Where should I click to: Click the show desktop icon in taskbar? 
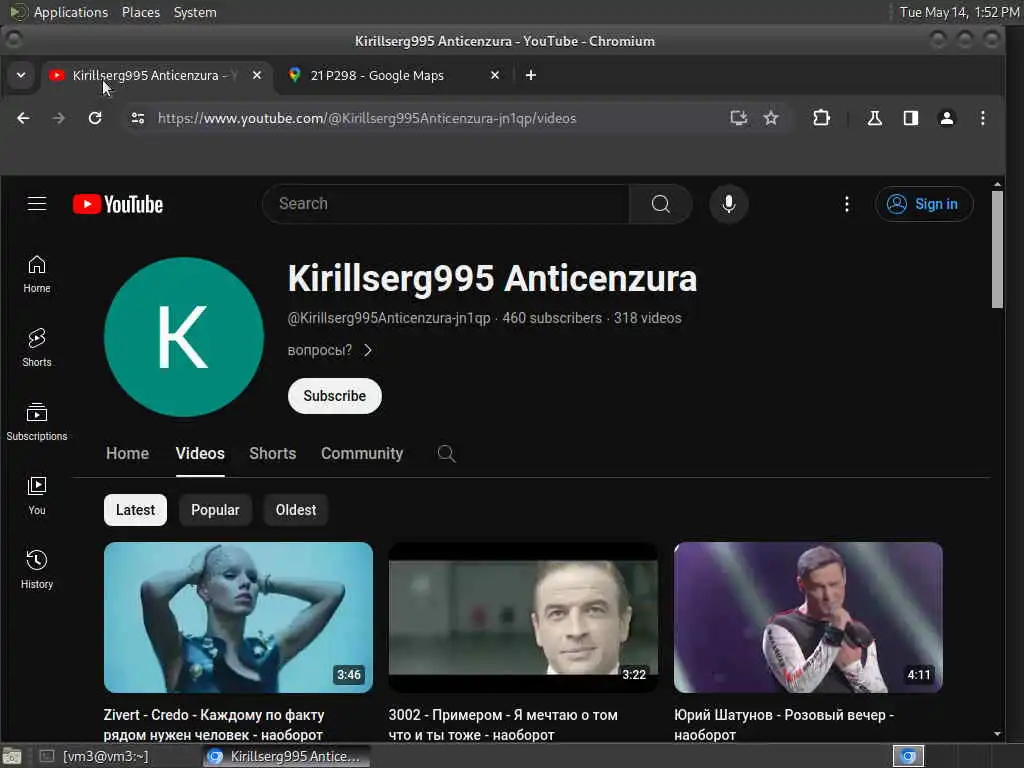12,756
